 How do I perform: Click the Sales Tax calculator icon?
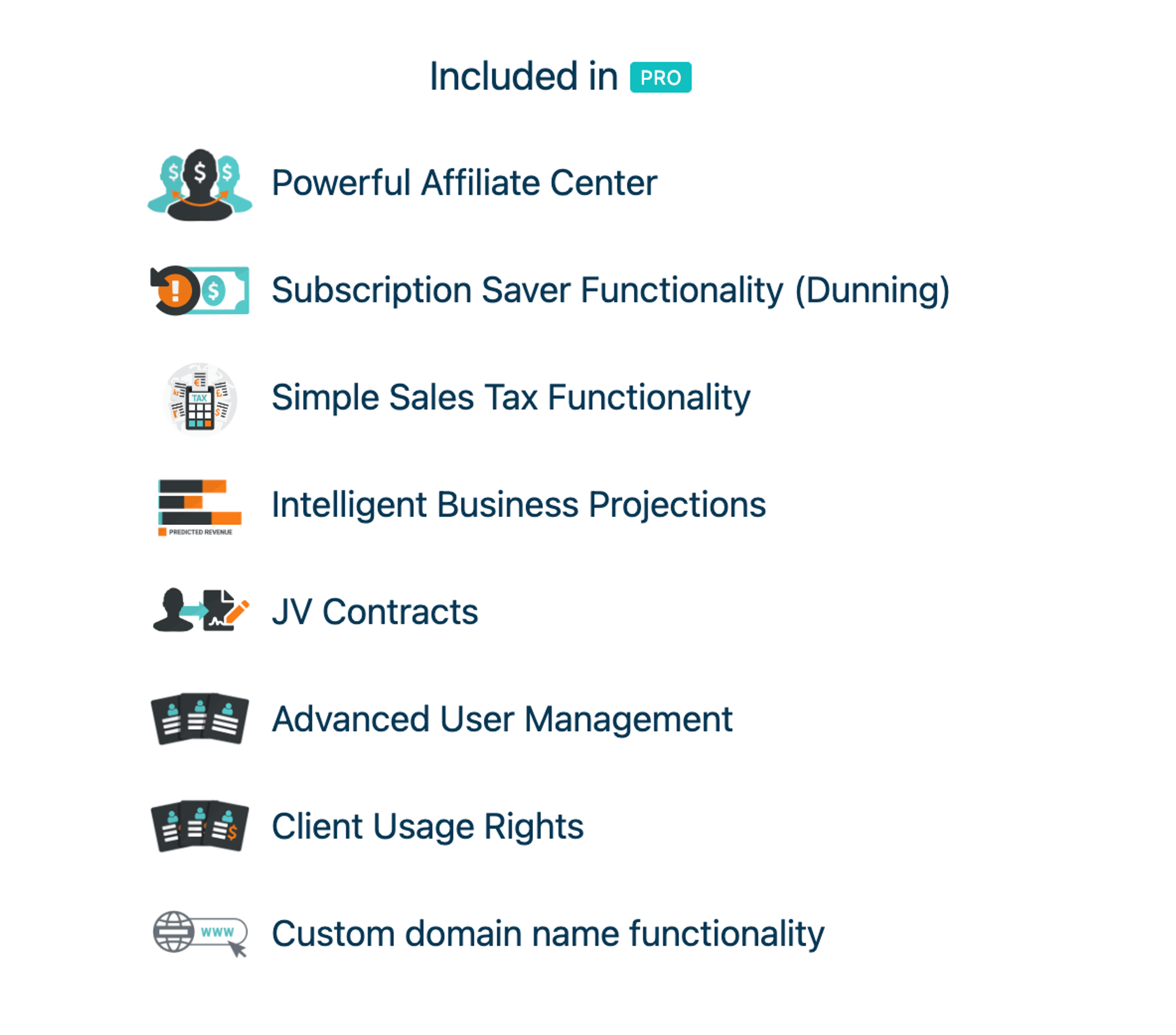tap(200, 399)
